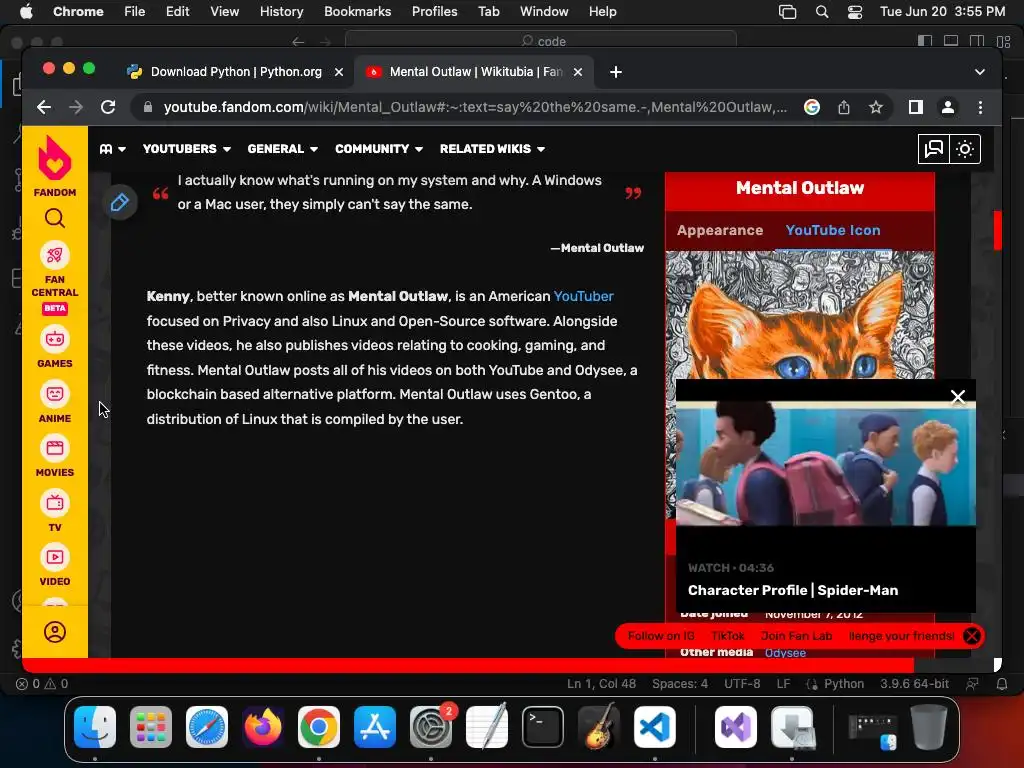Open the Chrome profile avatar icon
Viewport: 1024px width, 768px height.
[x=948, y=107]
